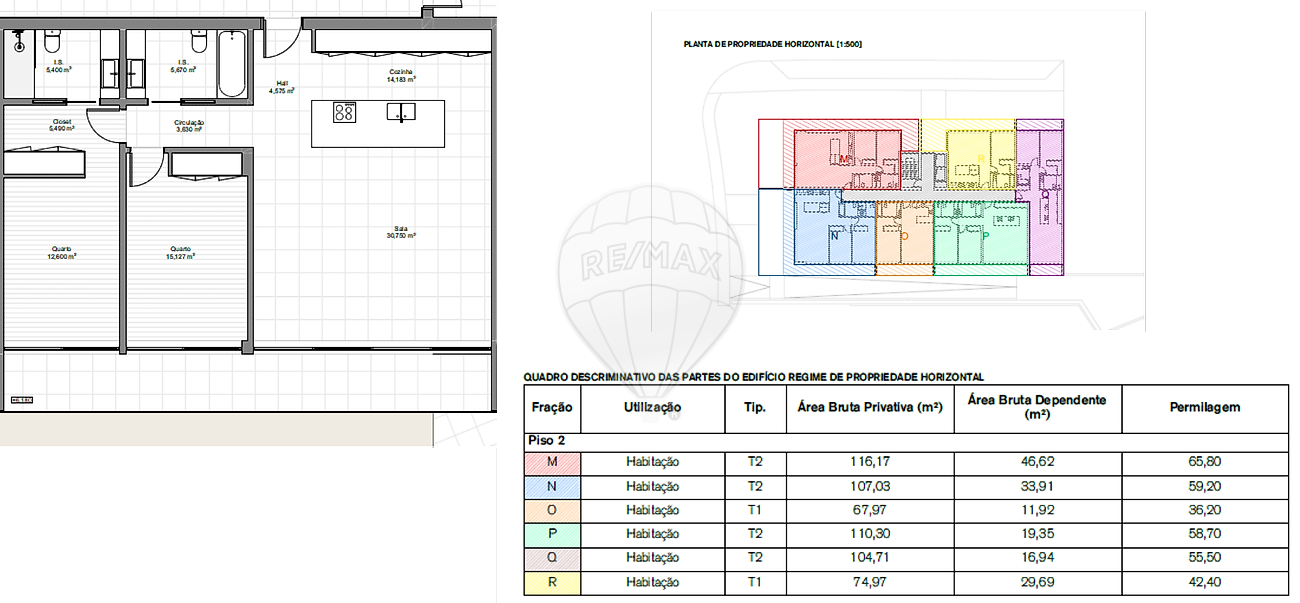Click the orange O unit on the site plan

tap(904, 235)
